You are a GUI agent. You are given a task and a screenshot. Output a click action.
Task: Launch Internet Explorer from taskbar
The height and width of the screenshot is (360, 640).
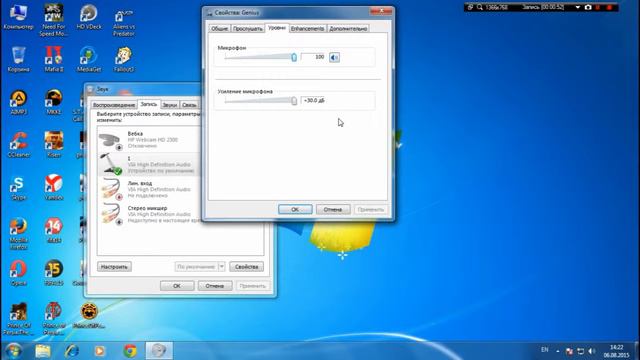(72, 351)
